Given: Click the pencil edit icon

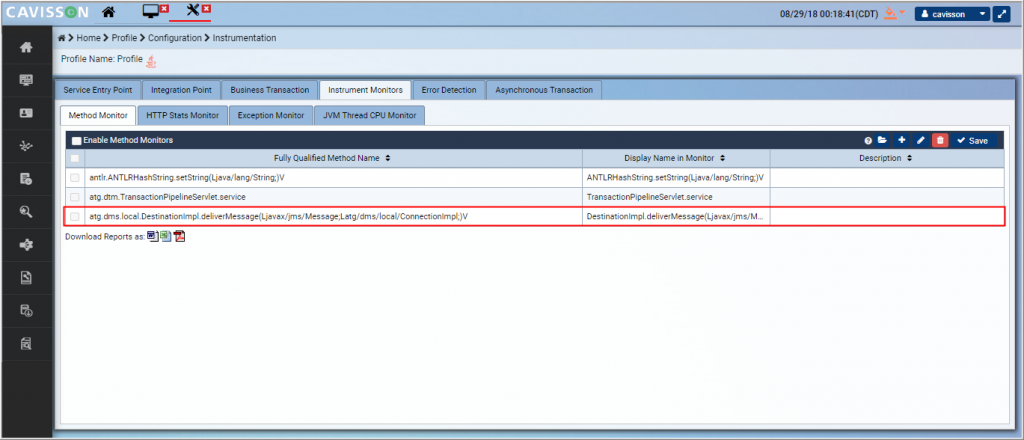Looking at the screenshot, I should pos(920,141).
